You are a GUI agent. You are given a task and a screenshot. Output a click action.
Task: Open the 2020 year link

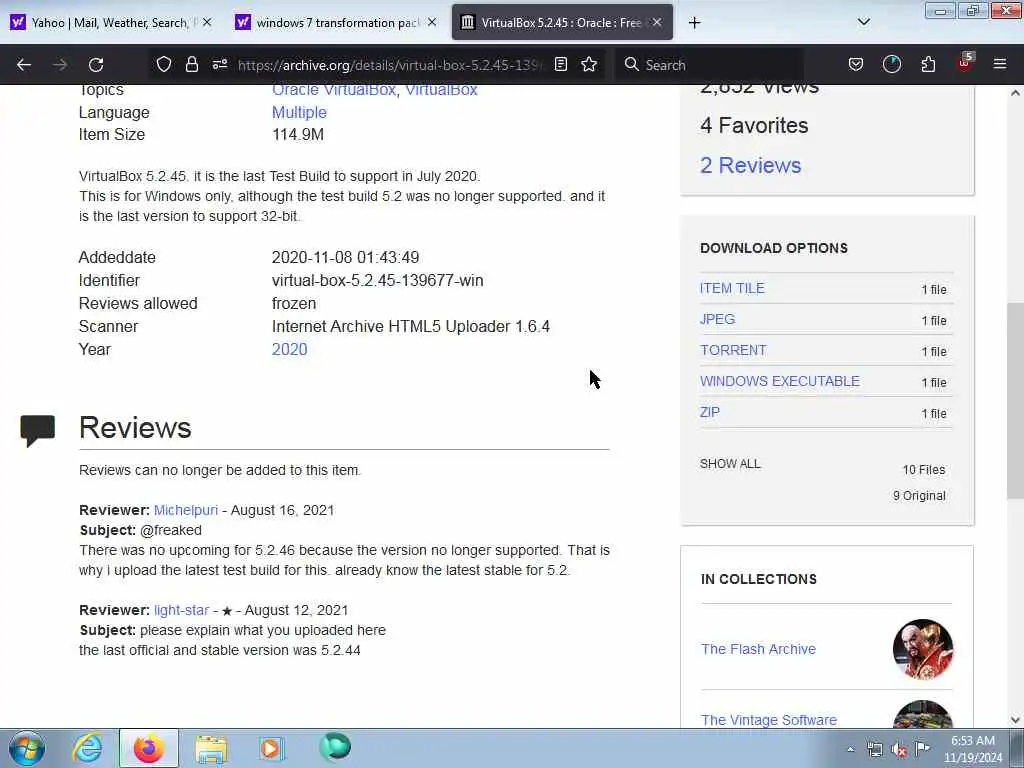coord(289,349)
